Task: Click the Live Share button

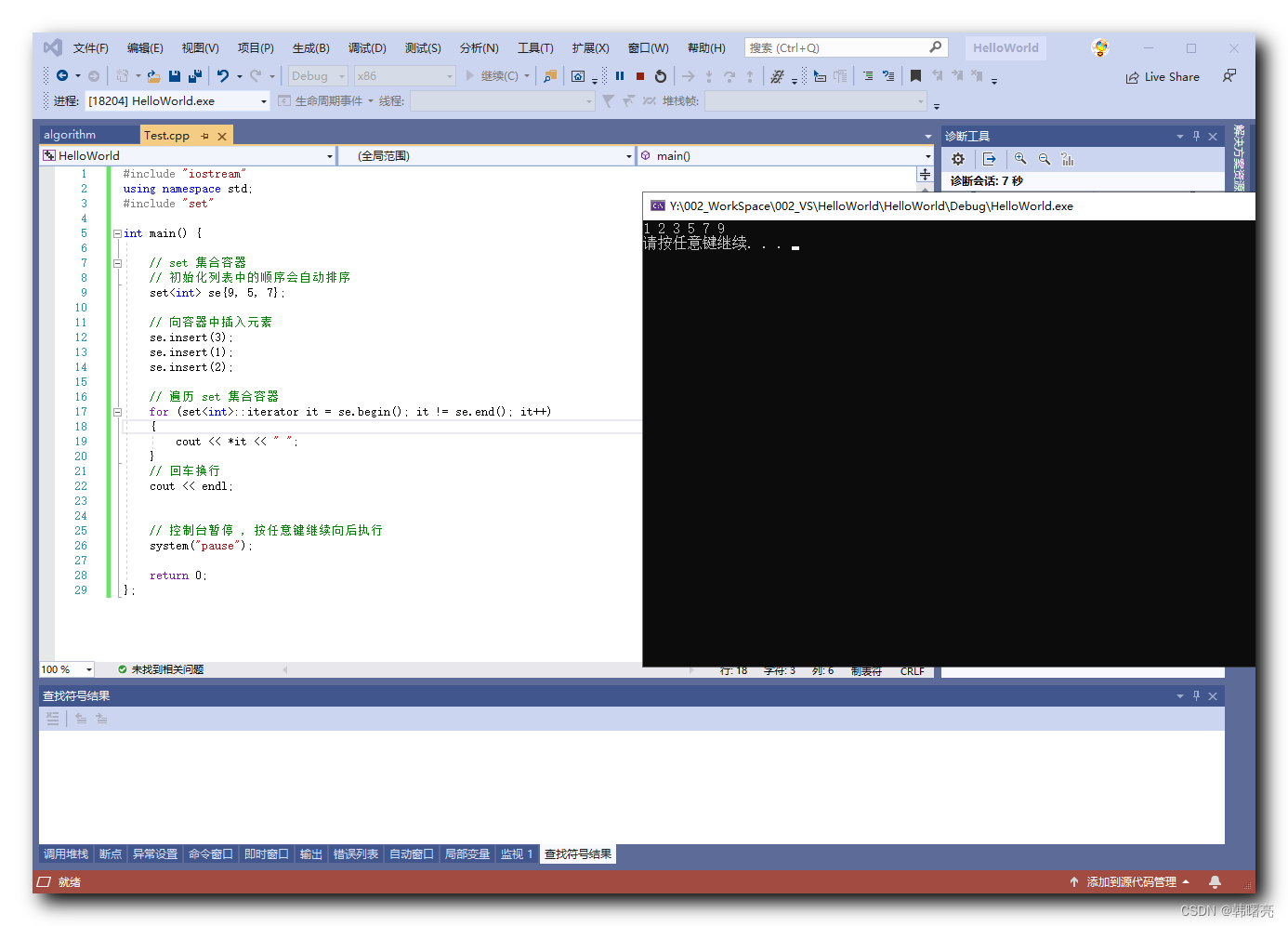Action: 1163,76
